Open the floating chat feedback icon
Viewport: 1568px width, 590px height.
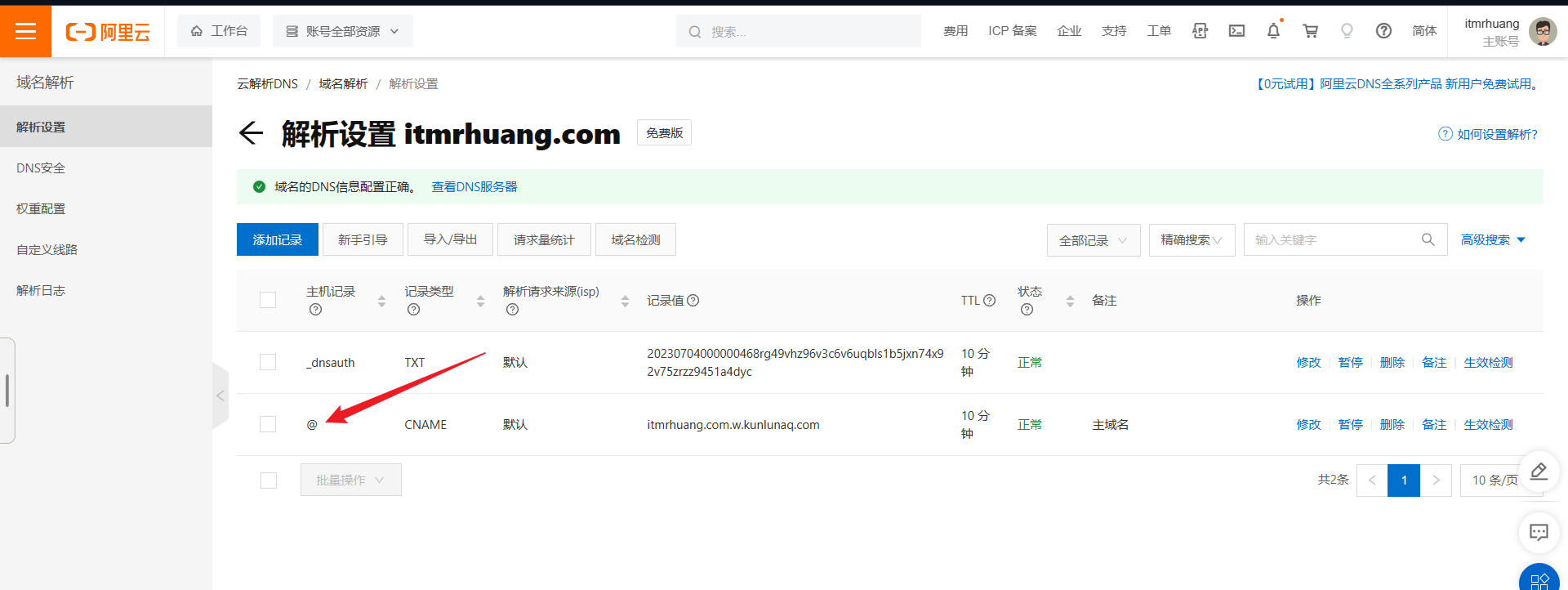click(1539, 533)
